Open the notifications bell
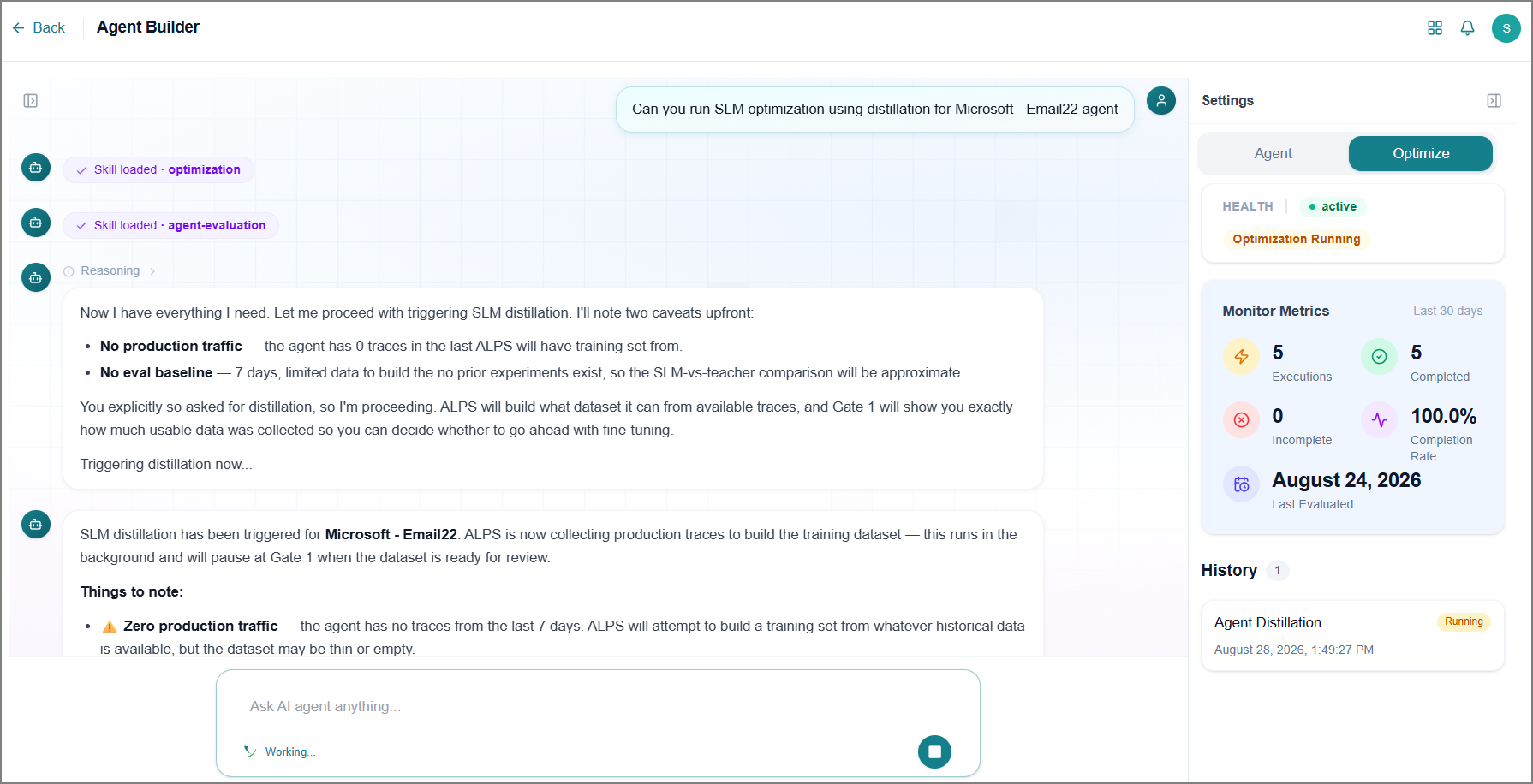 (1468, 28)
